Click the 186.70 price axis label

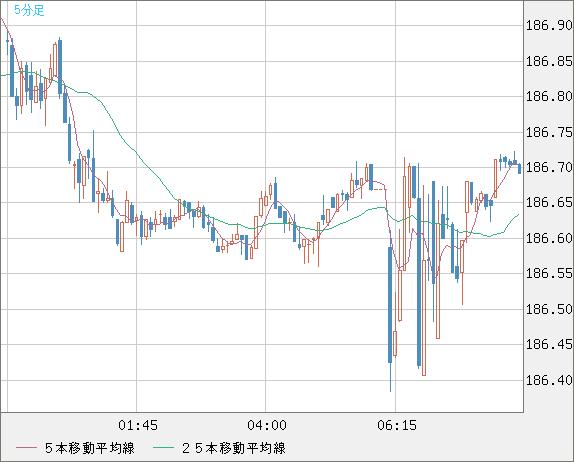pyautogui.click(x=549, y=167)
